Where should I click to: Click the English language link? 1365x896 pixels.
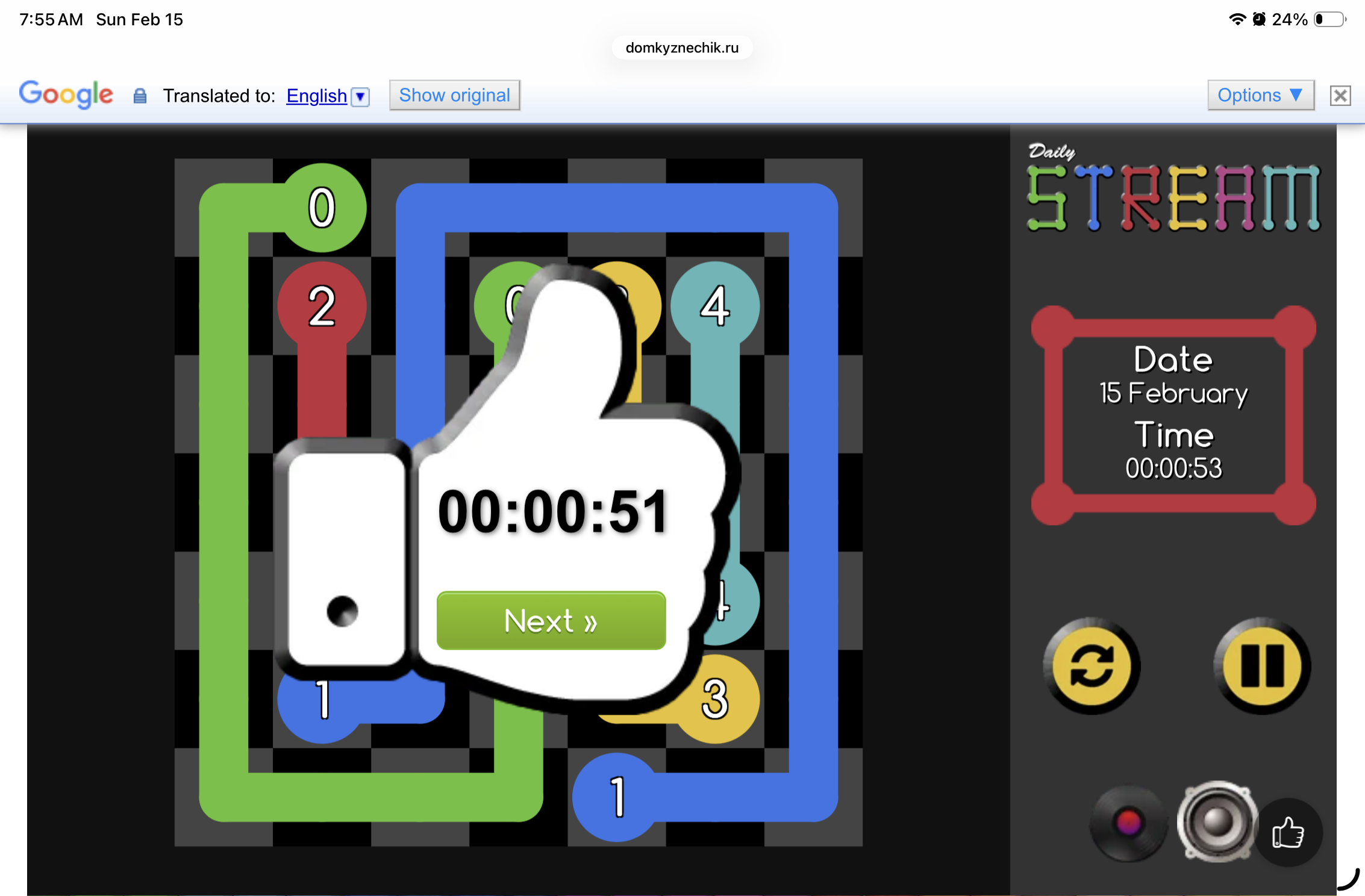(316, 96)
